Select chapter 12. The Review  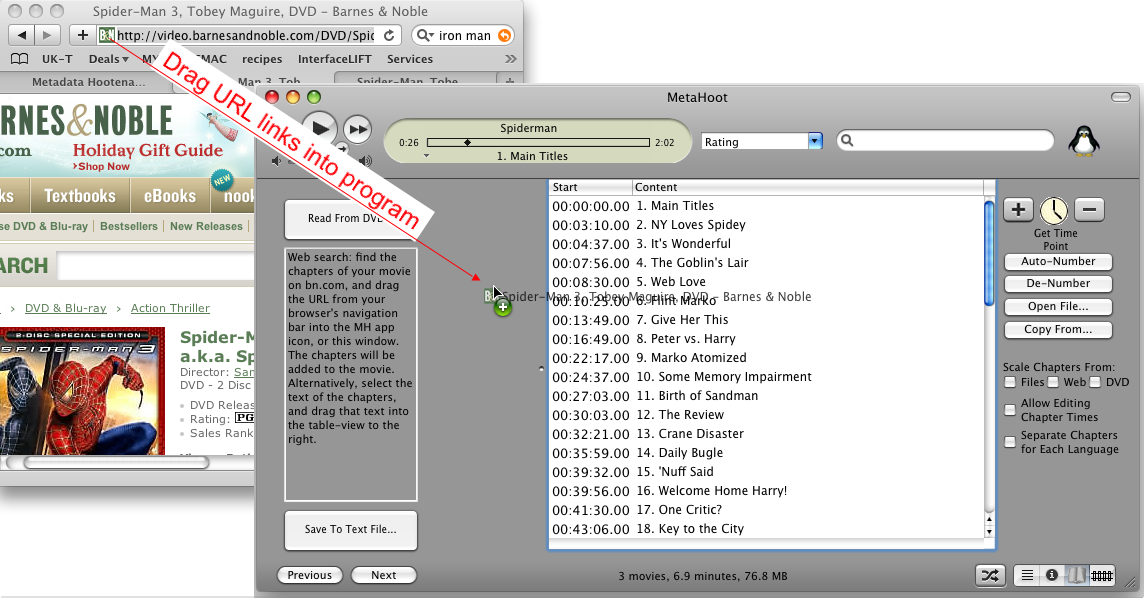[766, 414]
